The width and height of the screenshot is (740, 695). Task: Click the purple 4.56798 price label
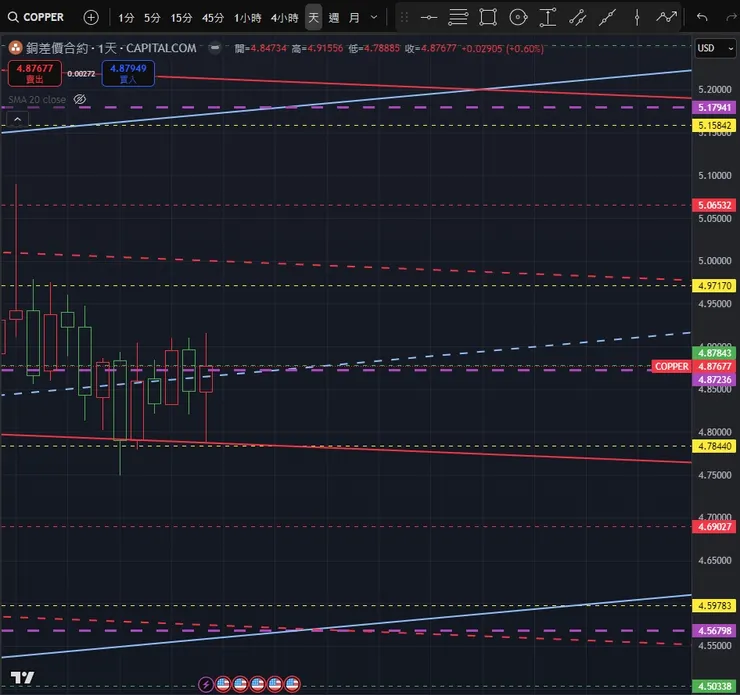click(714, 631)
